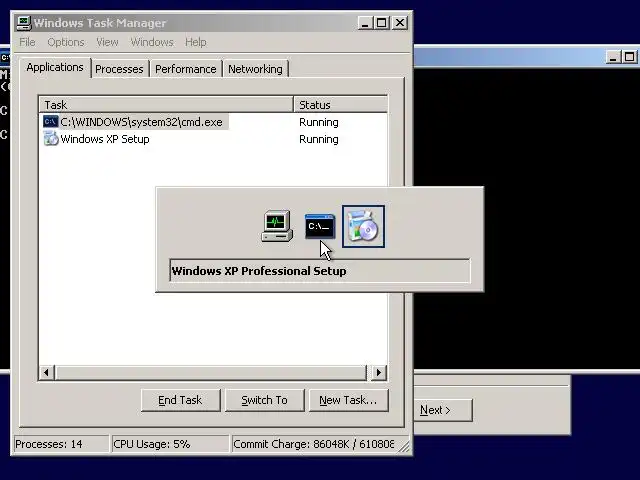
Task: Minimize the Windows Task Manager window
Action: tap(365, 23)
